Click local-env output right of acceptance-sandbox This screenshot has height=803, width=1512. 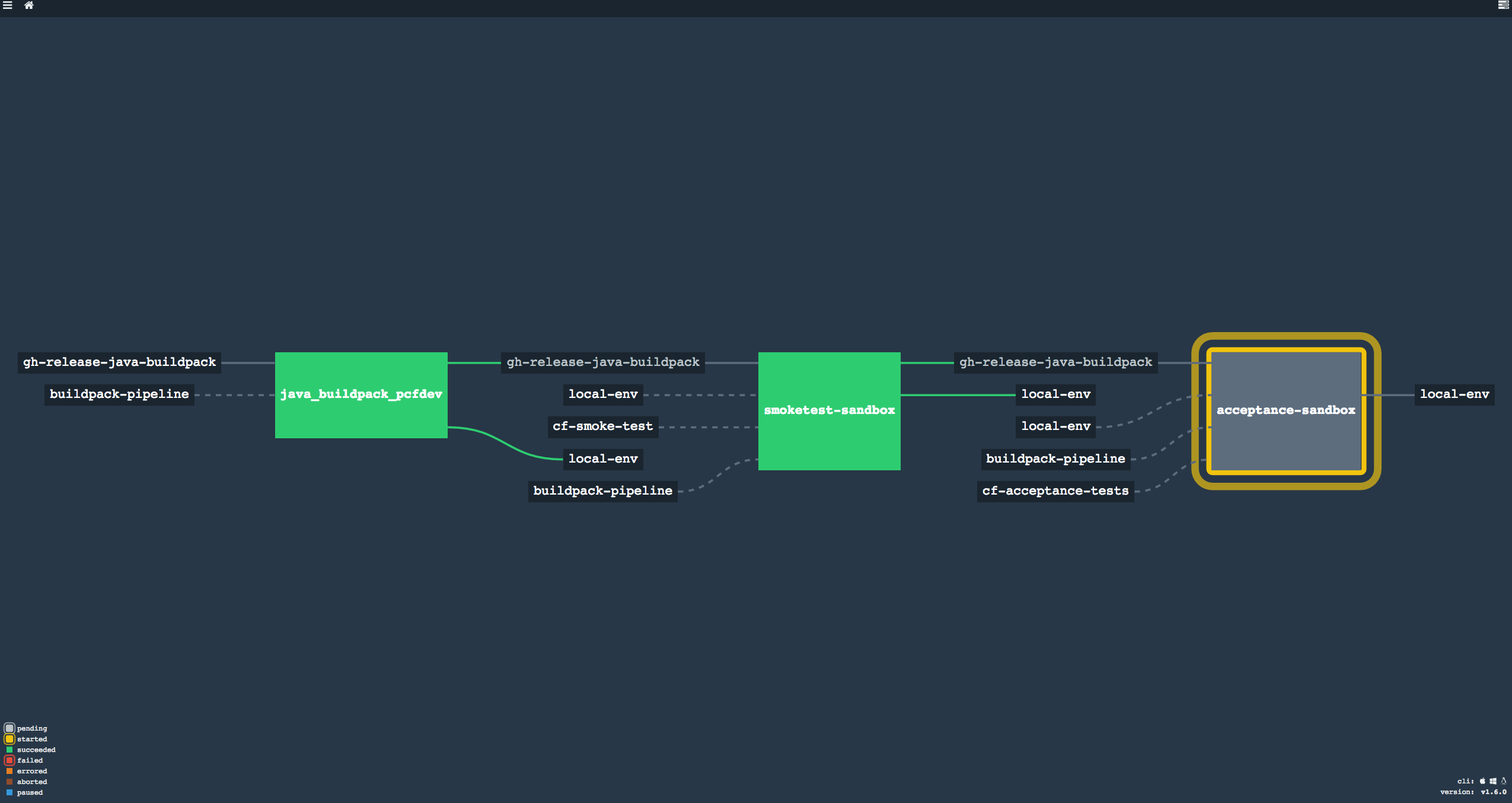(1454, 394)
